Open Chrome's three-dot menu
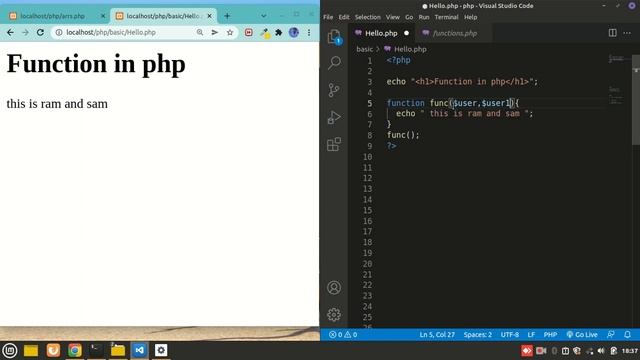Screen dimensions: 640x360 [309, 32]
